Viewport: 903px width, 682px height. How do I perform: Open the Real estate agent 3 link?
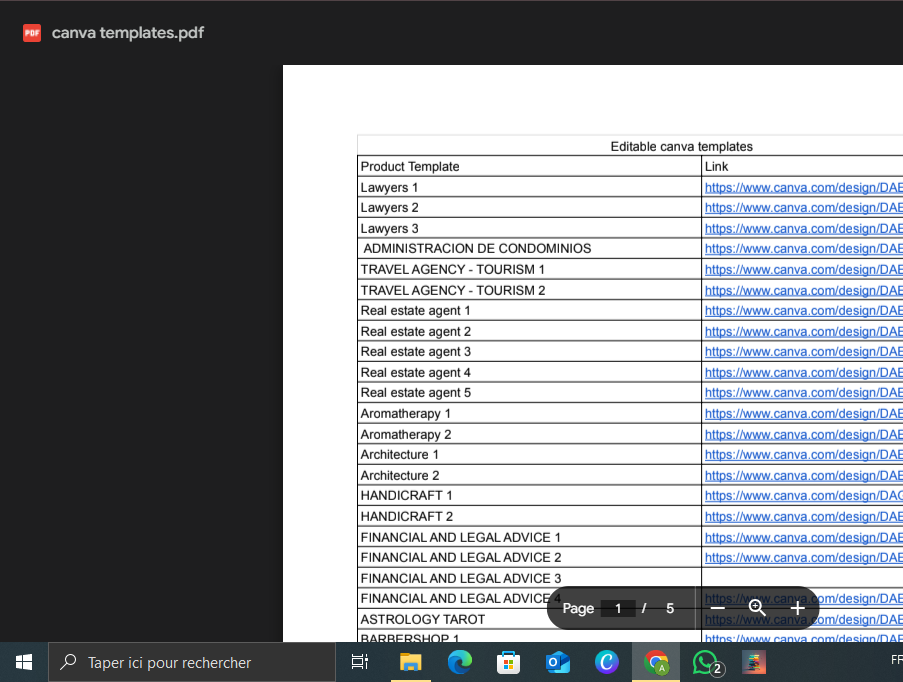[x=804, y=352]
